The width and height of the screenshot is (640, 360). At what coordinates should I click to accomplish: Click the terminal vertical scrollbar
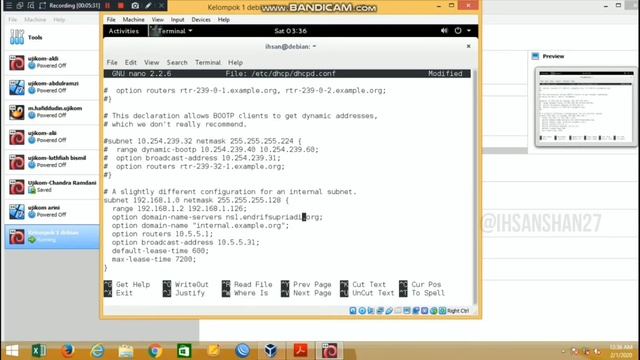[474, 186]
